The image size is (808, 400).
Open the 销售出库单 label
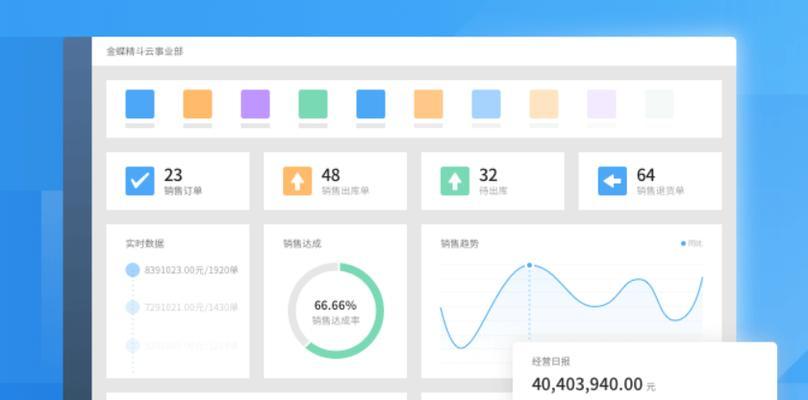click(345, 191)
